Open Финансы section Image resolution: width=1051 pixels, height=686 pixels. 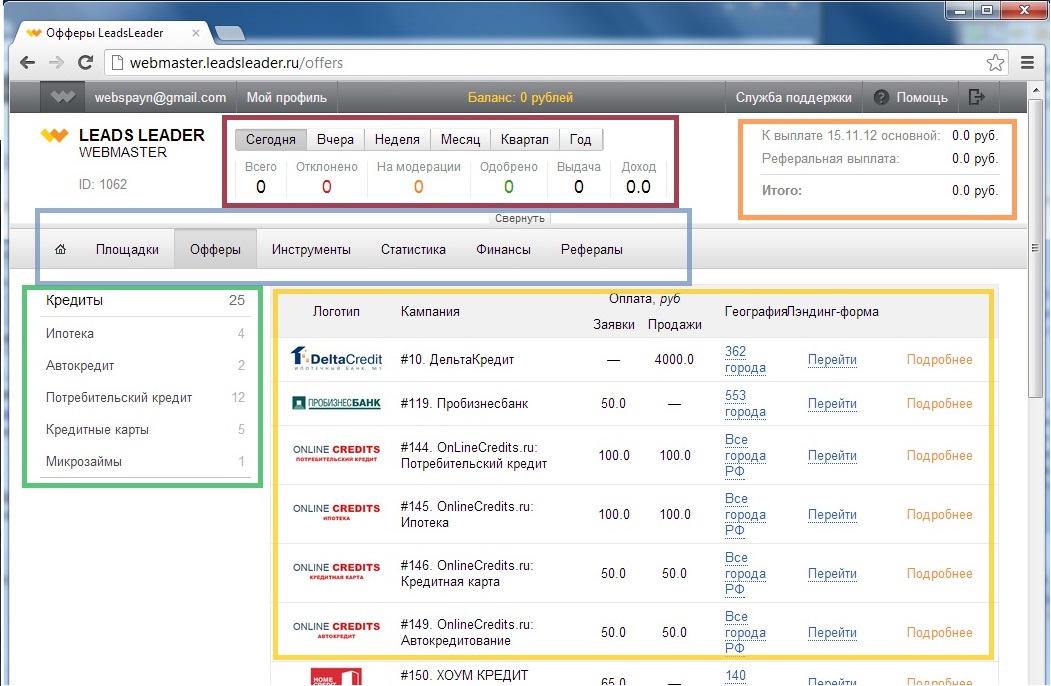point(503,249)
